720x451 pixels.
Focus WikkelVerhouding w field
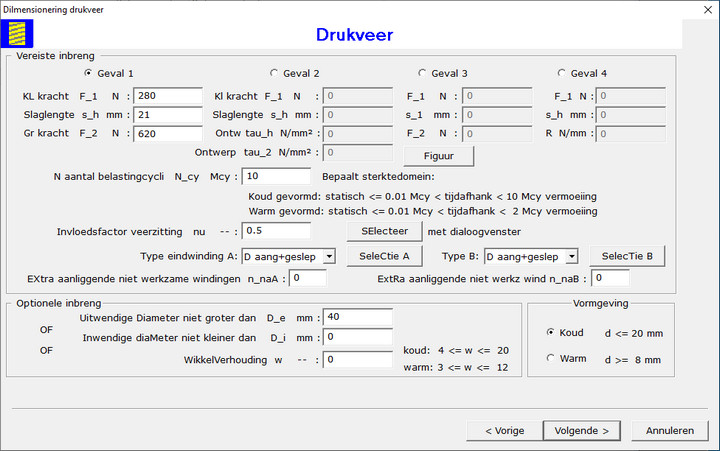pyautogui.click(x=358, y=360)
